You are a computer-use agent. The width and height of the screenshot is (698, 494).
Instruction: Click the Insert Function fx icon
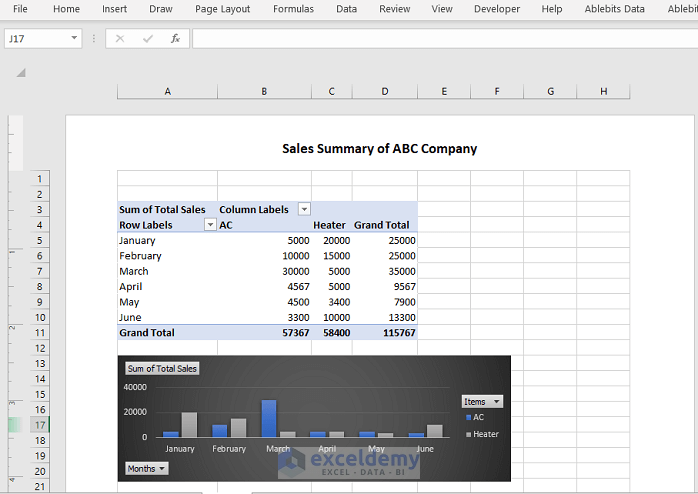(x=175, y=39)
